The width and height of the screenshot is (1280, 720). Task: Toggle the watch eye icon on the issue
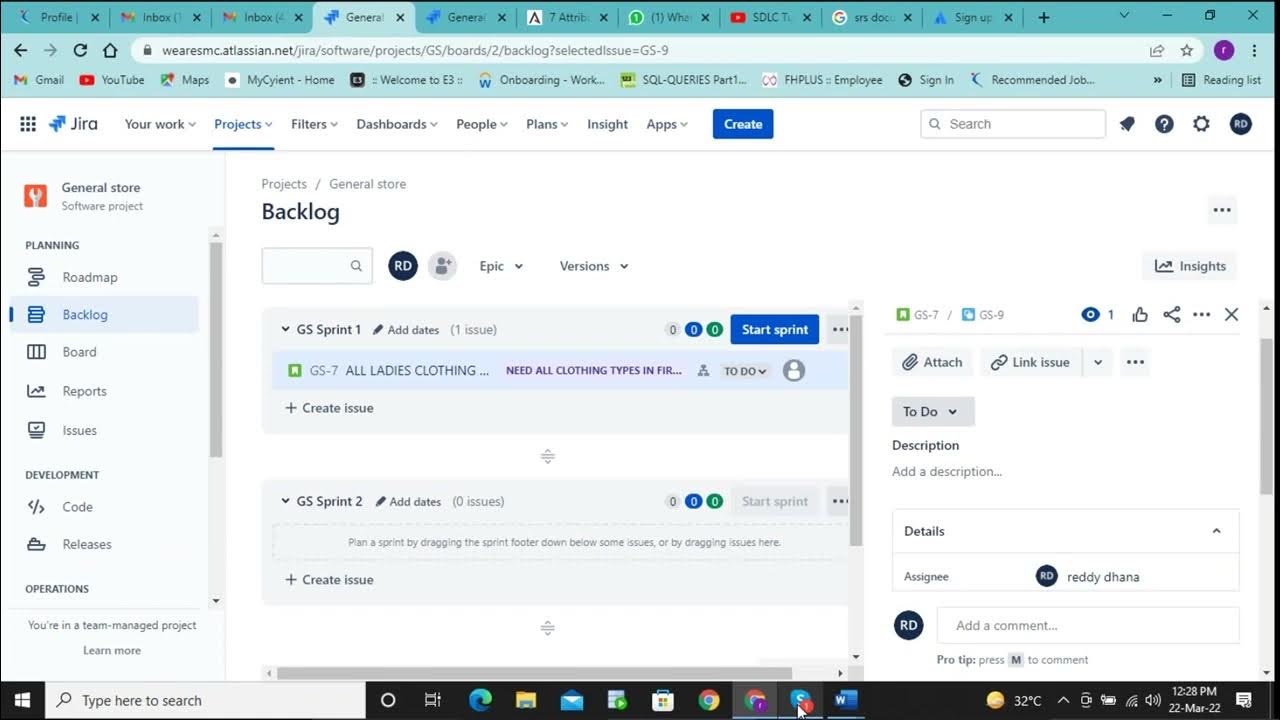pos(1090,315)
